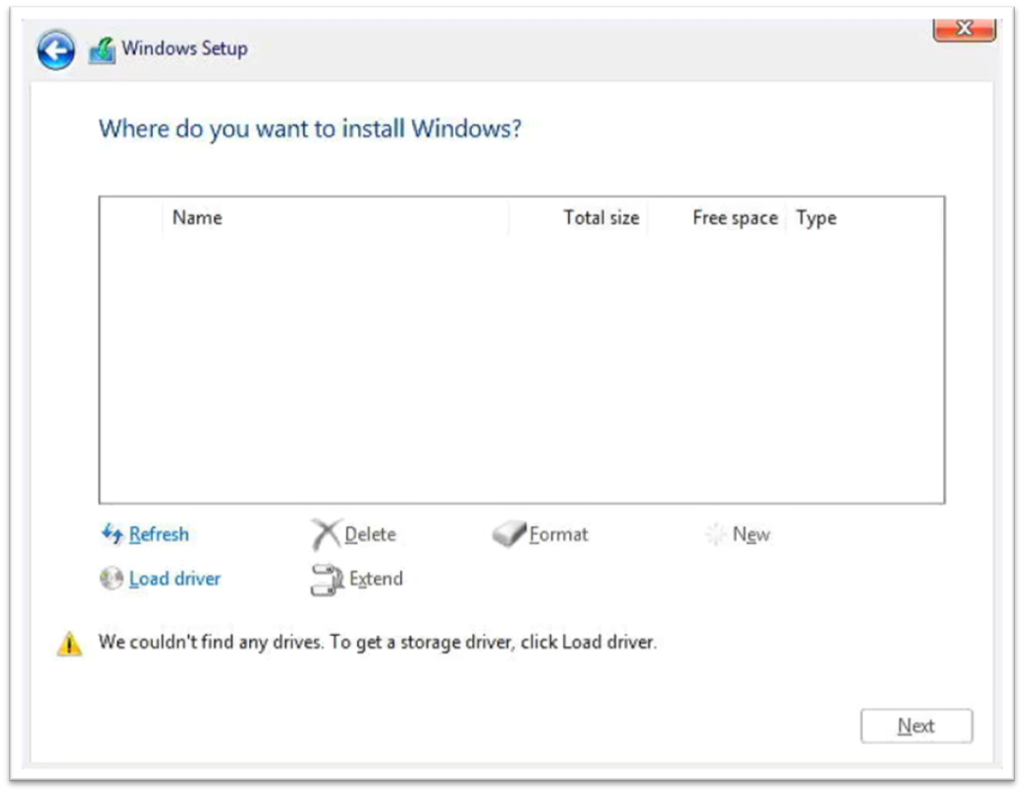Screen dimensions: 1024x793
Task: Click the 'Where do you want to install Windows?' heading
Action: point(310,129)
